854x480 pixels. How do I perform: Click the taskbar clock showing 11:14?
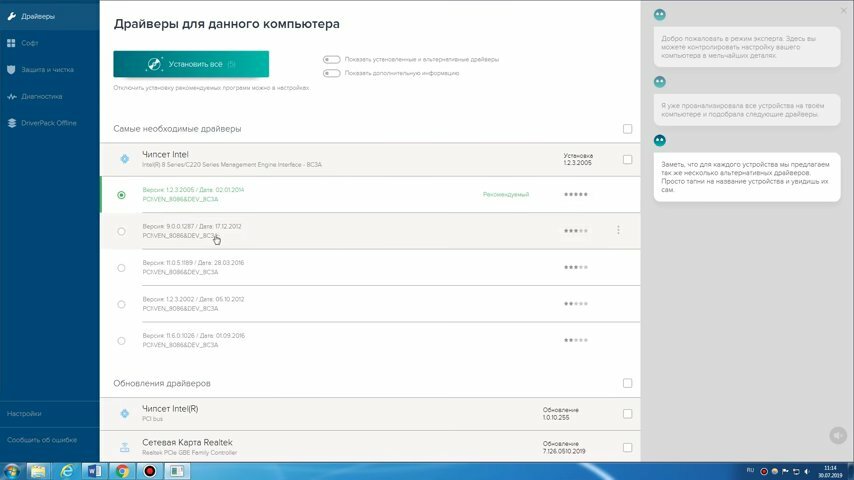[830, 472]
